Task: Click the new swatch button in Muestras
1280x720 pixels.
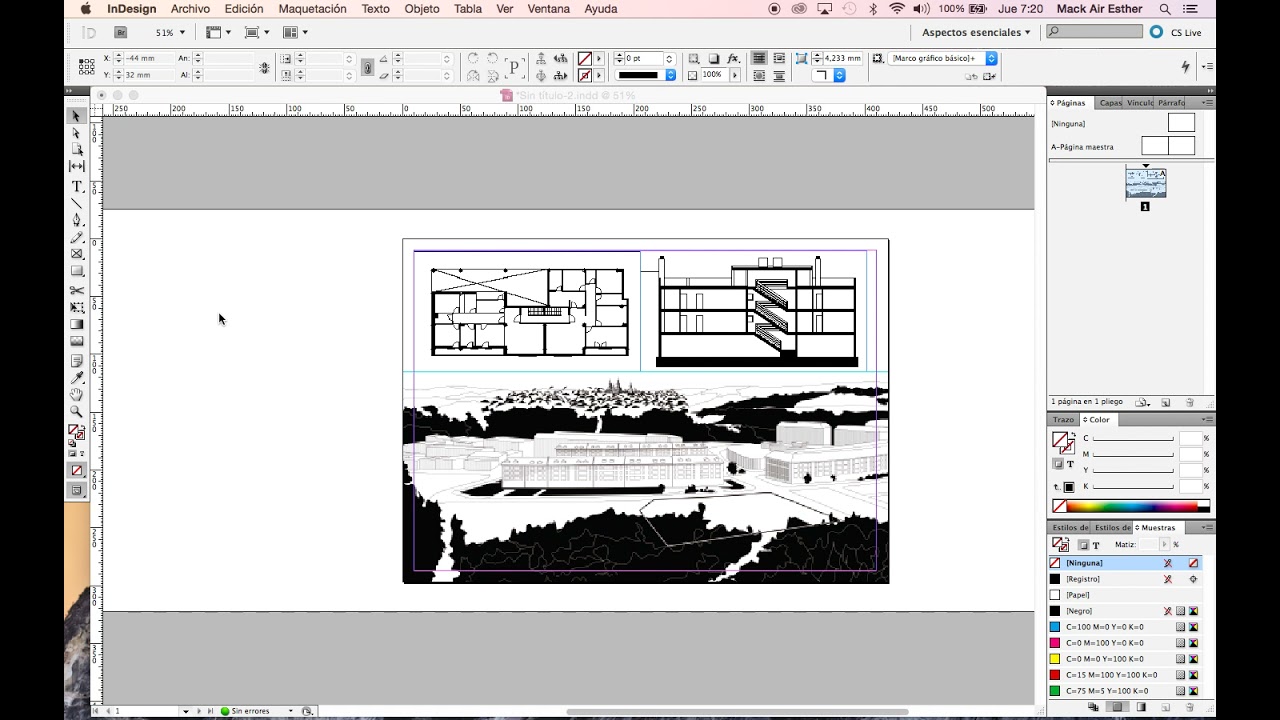Action: (1164, 707)
